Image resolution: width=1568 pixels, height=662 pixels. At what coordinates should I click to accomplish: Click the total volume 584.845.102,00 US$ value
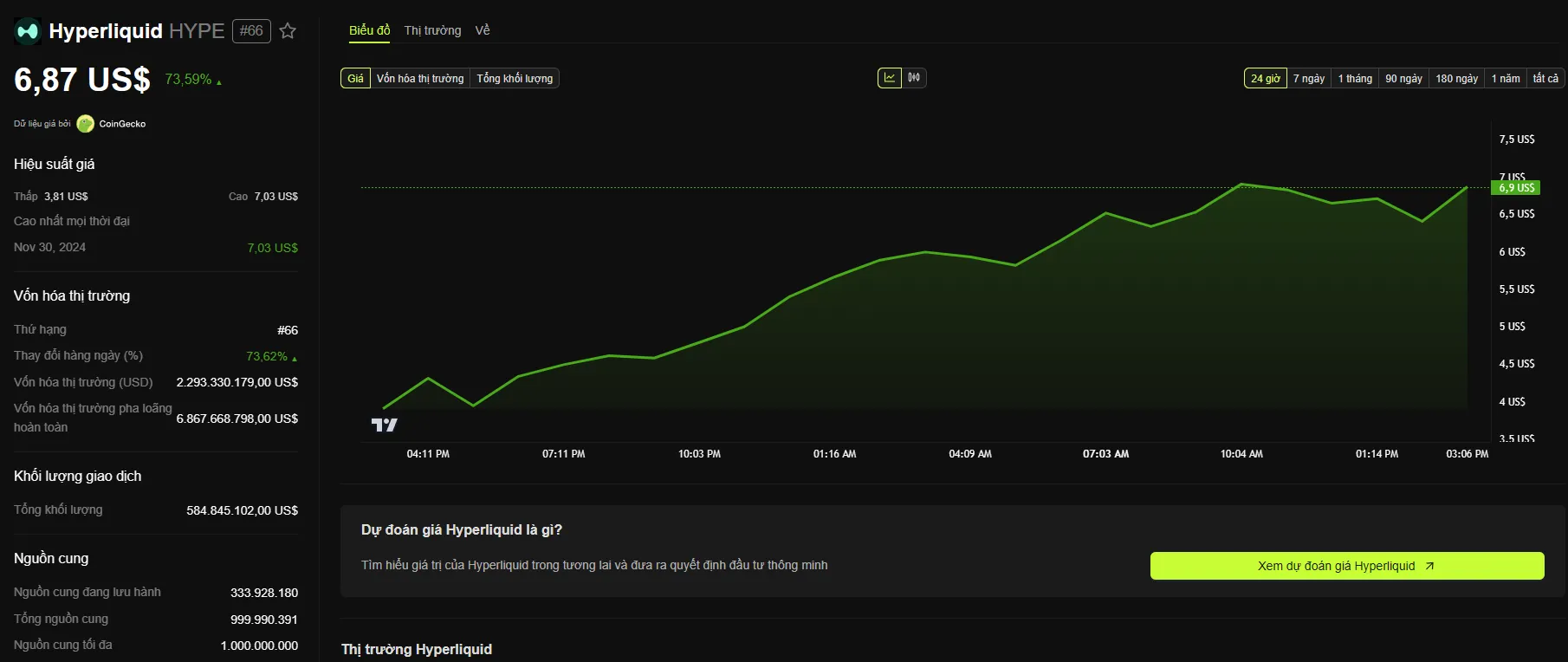tap(243, 510)
